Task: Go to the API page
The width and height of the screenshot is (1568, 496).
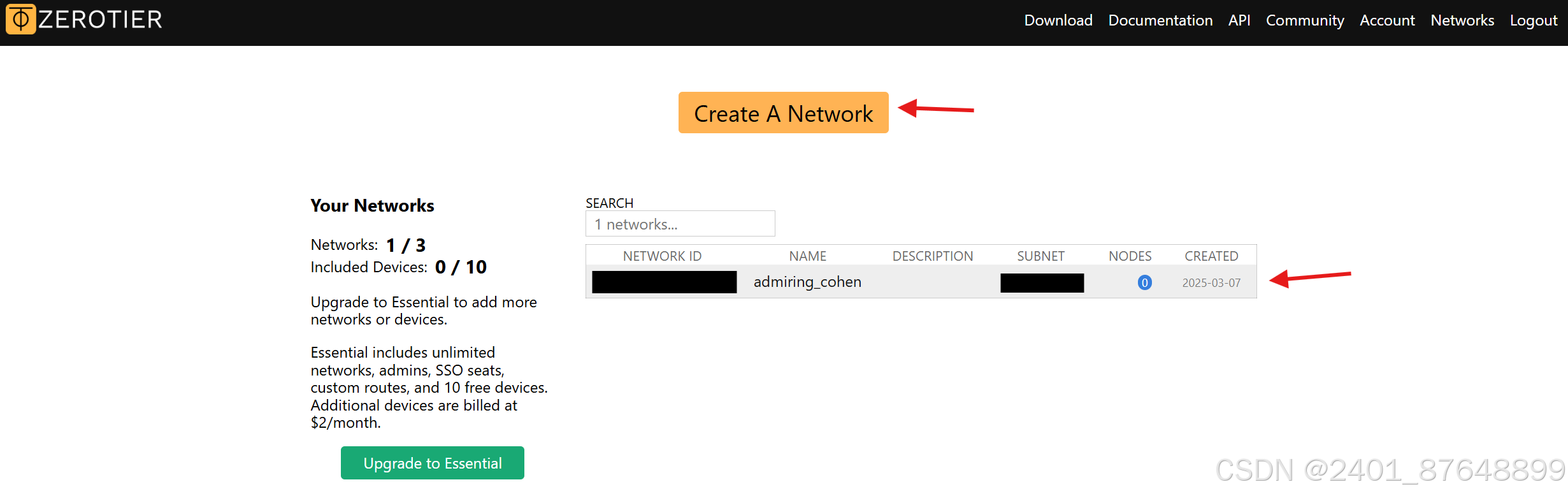Action: click(x=1239, y=20)
